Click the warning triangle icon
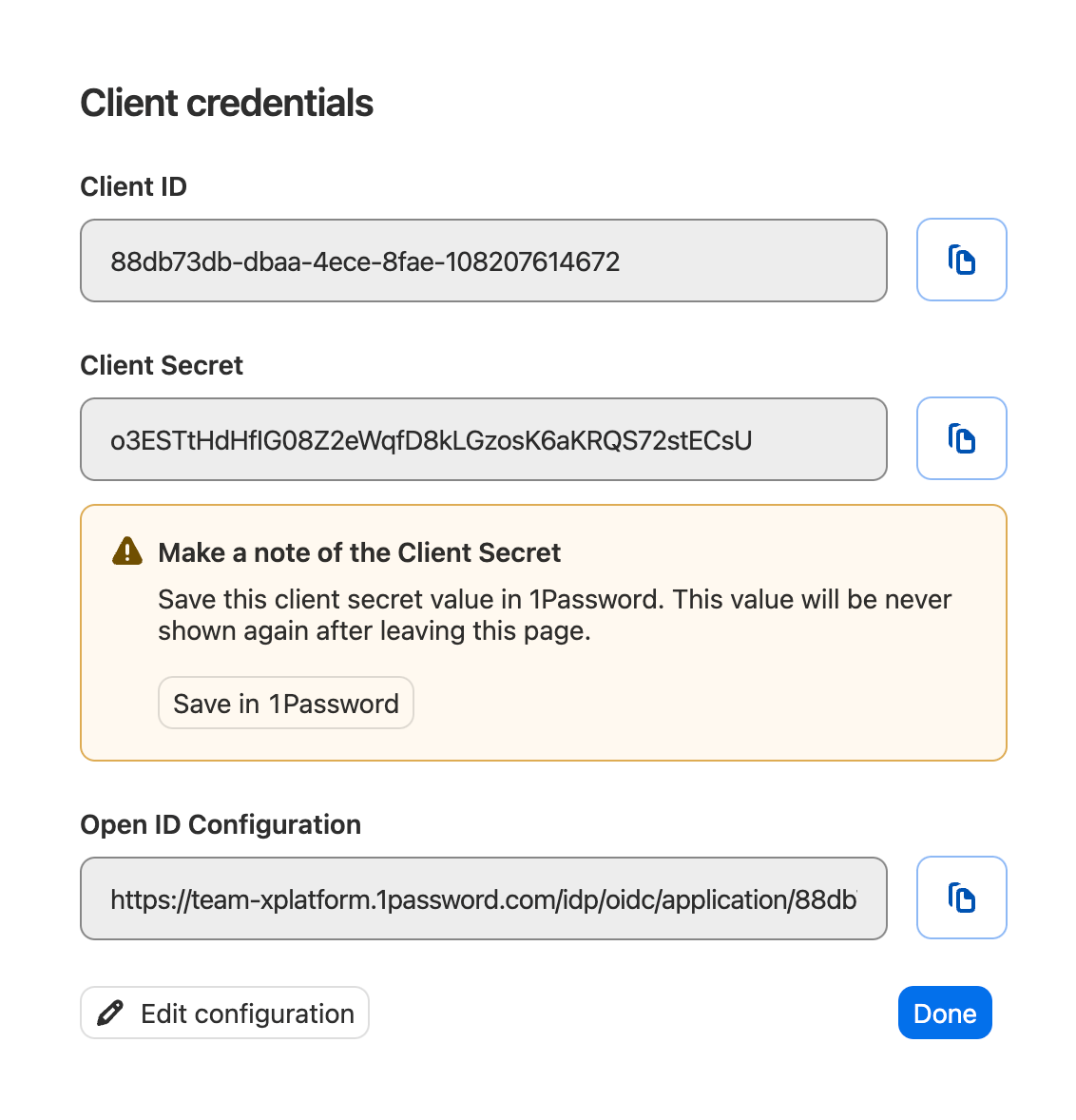The width and height of the screenshot is (1076, 1120). (x=126, y=550)
